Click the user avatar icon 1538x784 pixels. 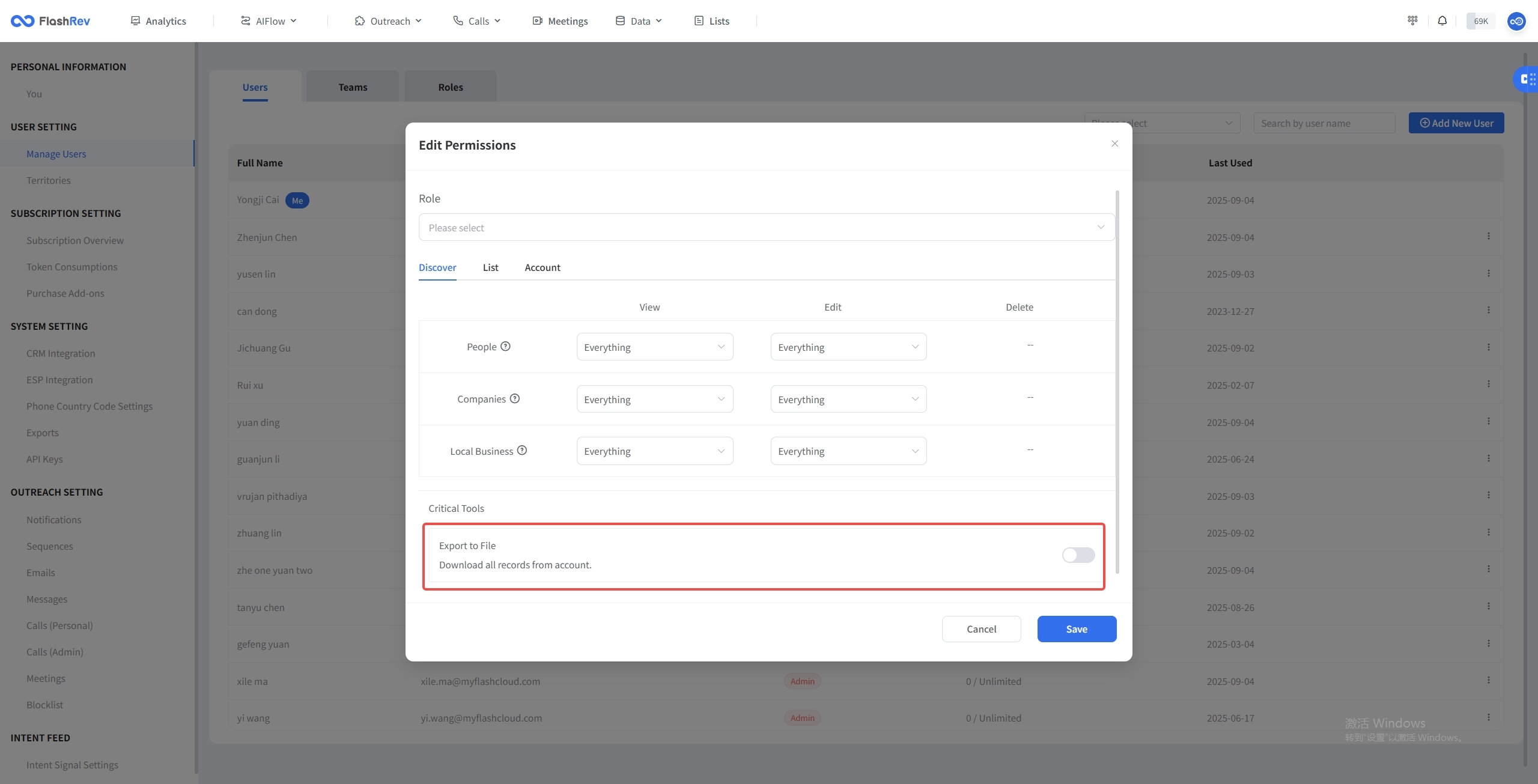tap(1516, 21)
